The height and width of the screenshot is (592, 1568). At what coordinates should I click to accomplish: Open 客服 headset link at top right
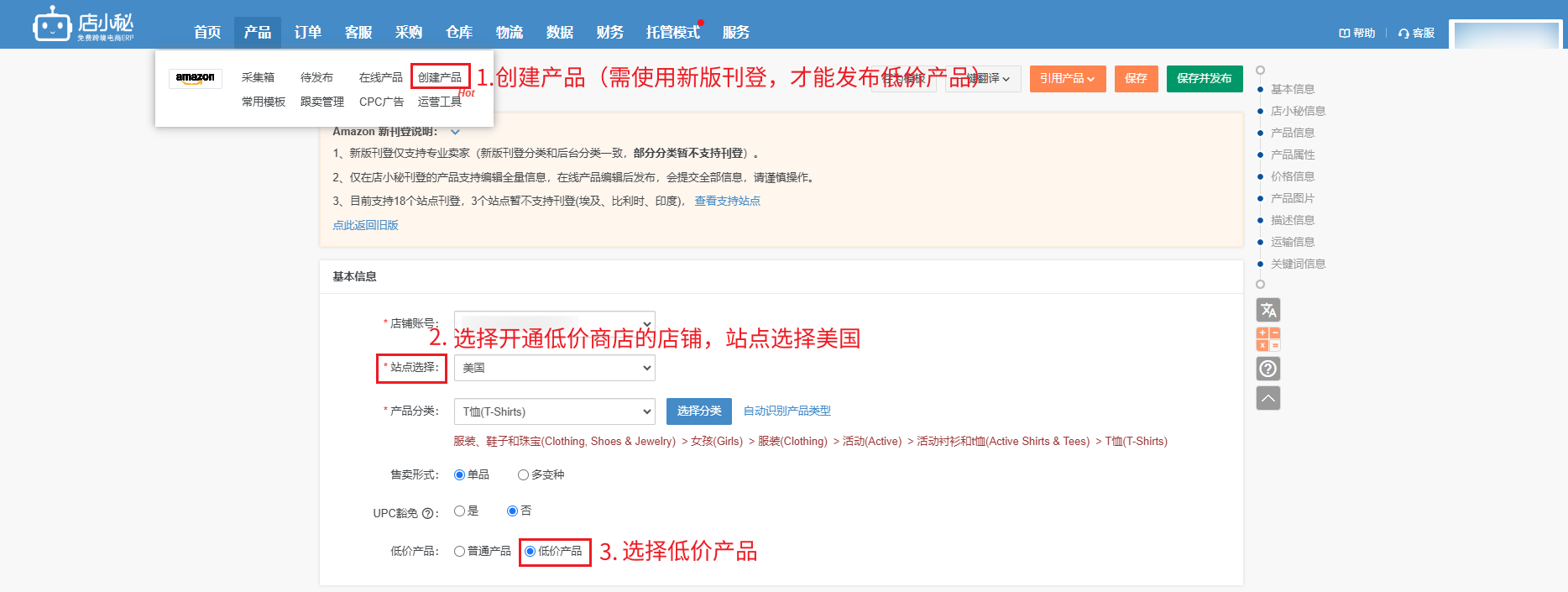pos(1417,33)
